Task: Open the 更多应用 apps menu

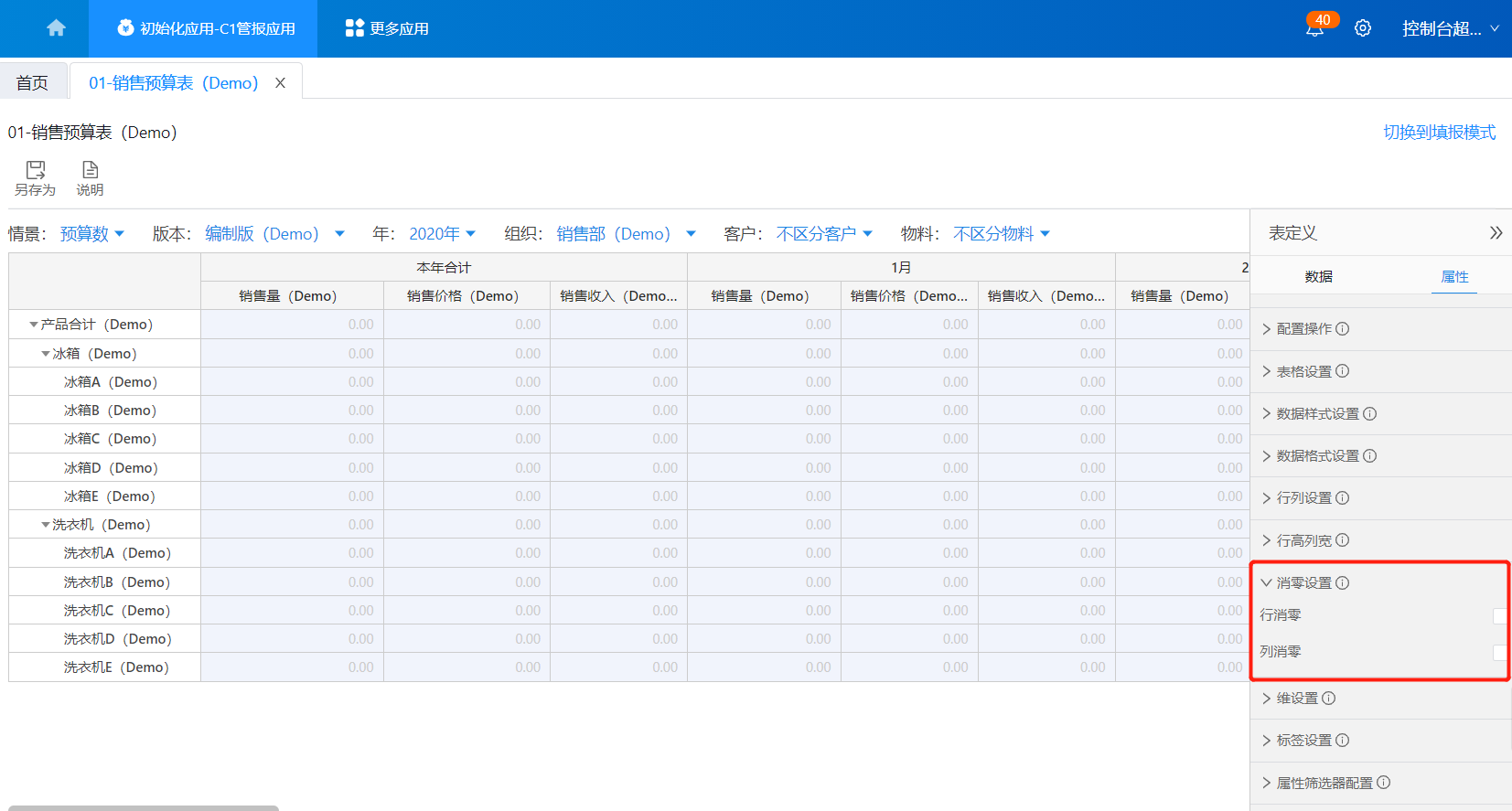Action: tap(387, 28)
